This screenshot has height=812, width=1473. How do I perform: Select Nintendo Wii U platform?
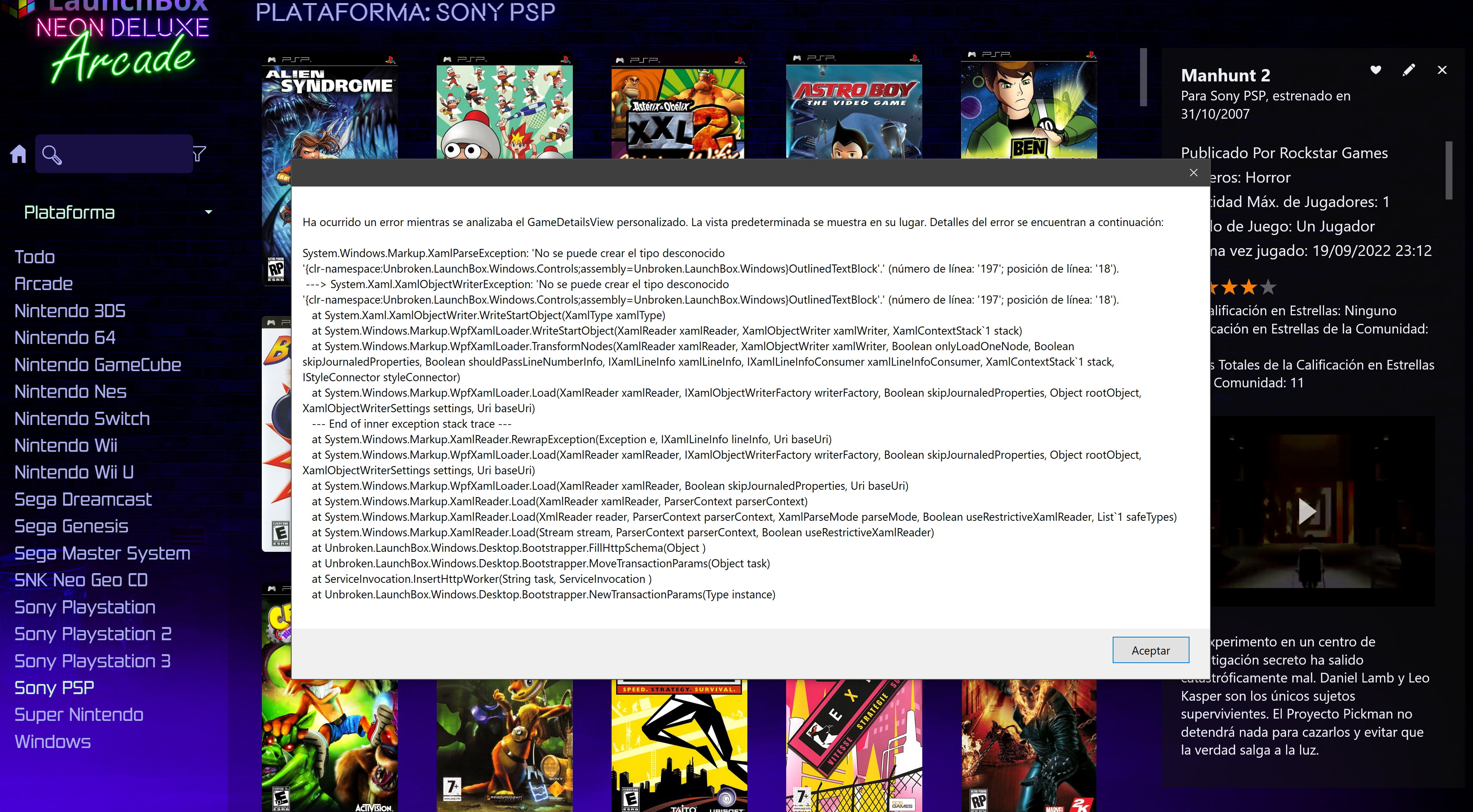tap(74, 472)
